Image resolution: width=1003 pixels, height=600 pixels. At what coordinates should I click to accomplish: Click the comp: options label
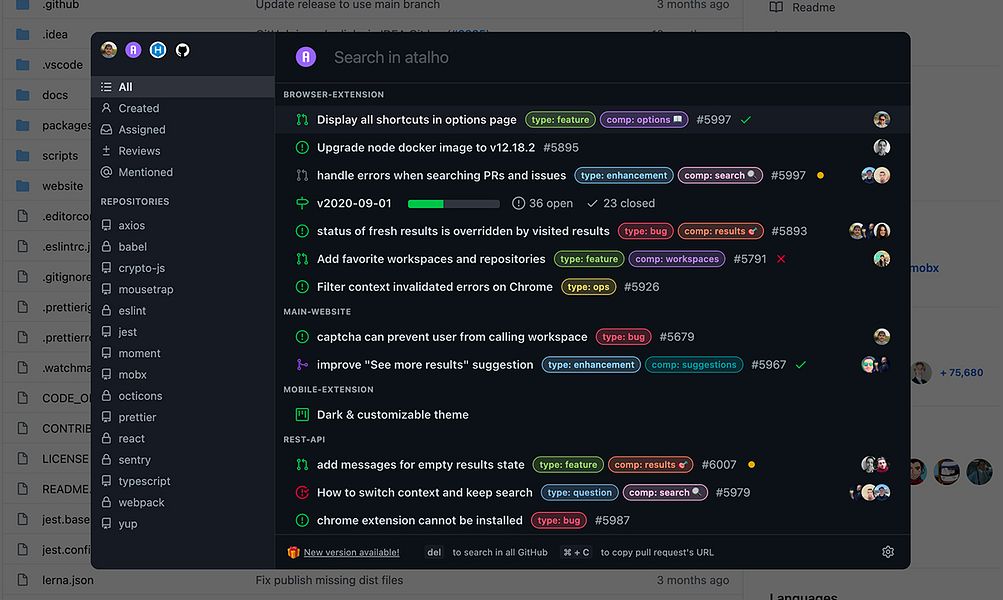click(644, 120)
